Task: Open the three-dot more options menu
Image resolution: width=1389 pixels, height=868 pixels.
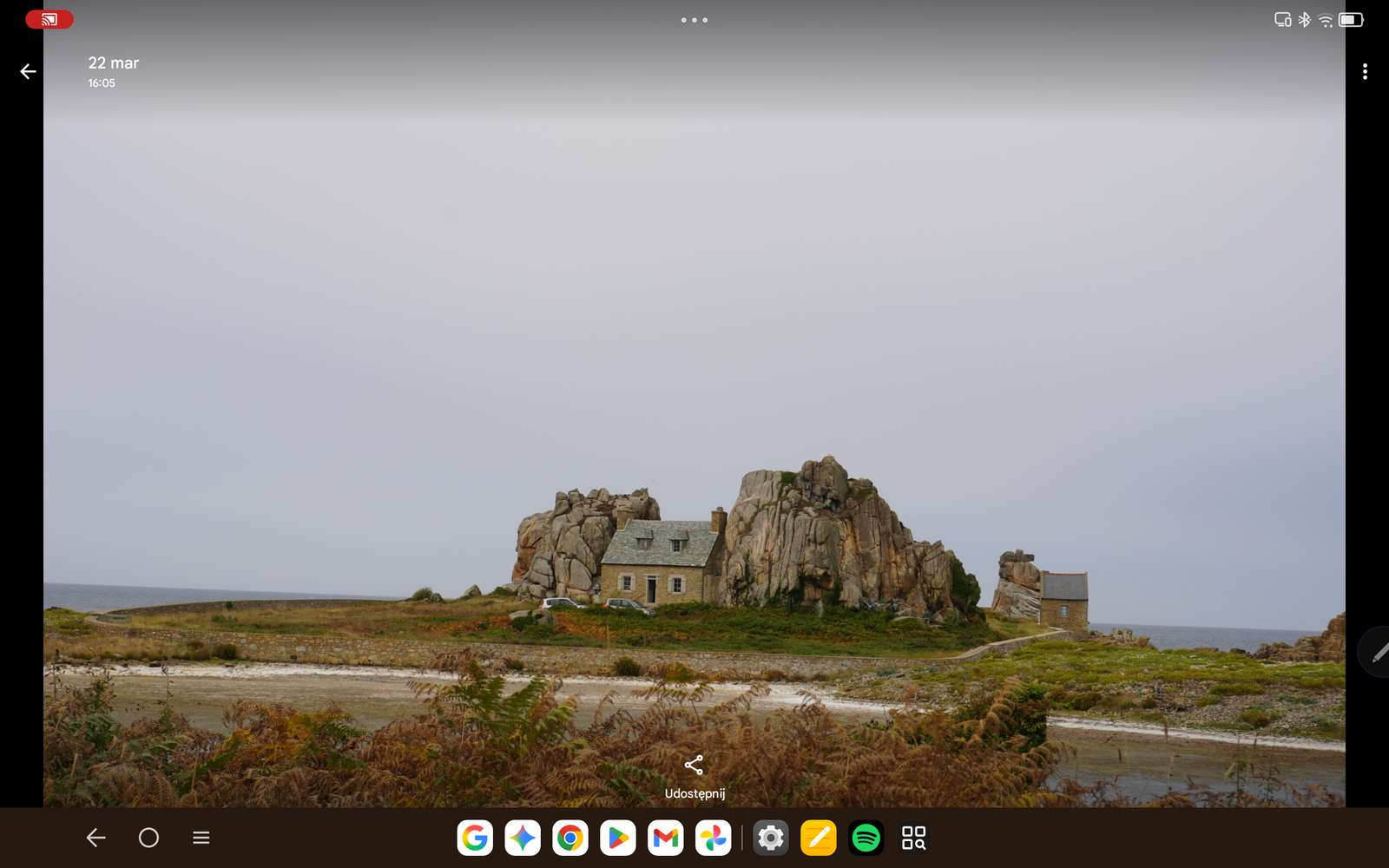Action: [x=1365, y=71]
